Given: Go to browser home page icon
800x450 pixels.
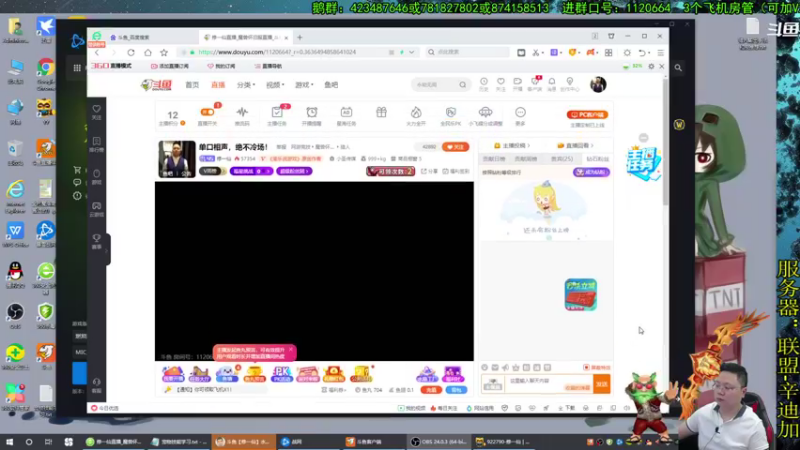Looking at the screenshot, I should (147, 53).
